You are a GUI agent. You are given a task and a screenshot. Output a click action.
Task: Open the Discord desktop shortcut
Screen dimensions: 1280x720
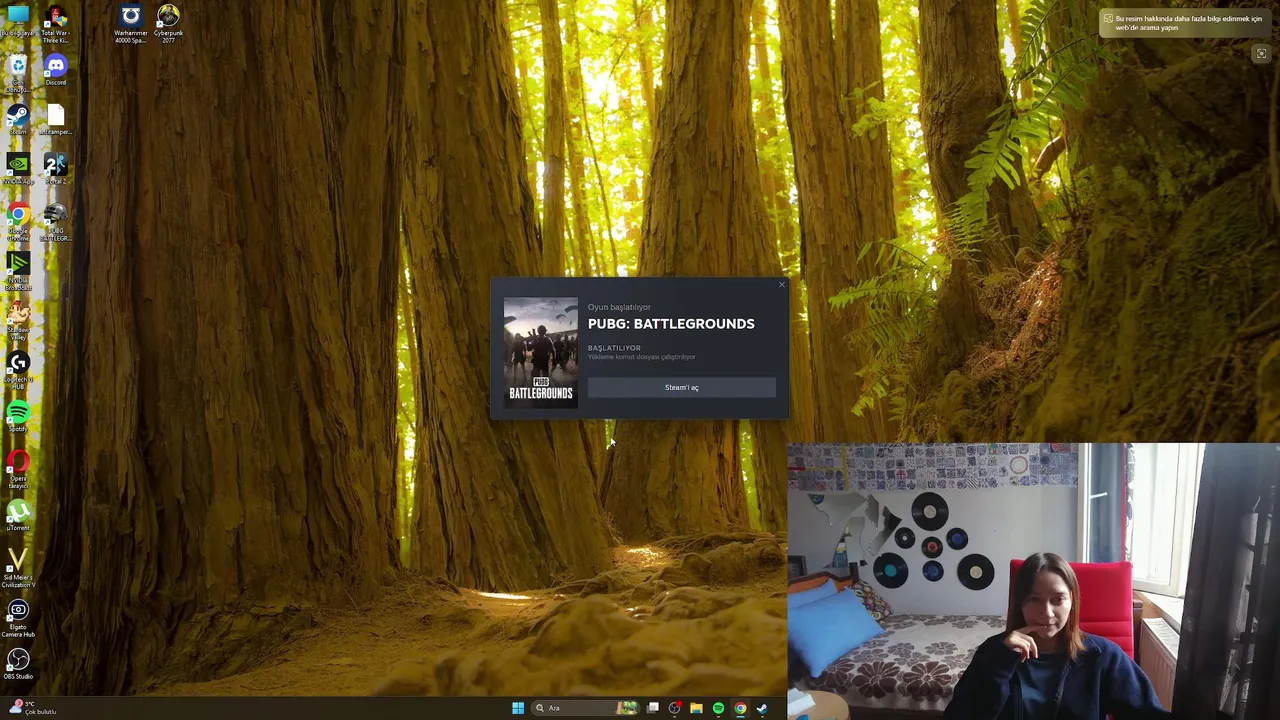[x=56, y=70]
